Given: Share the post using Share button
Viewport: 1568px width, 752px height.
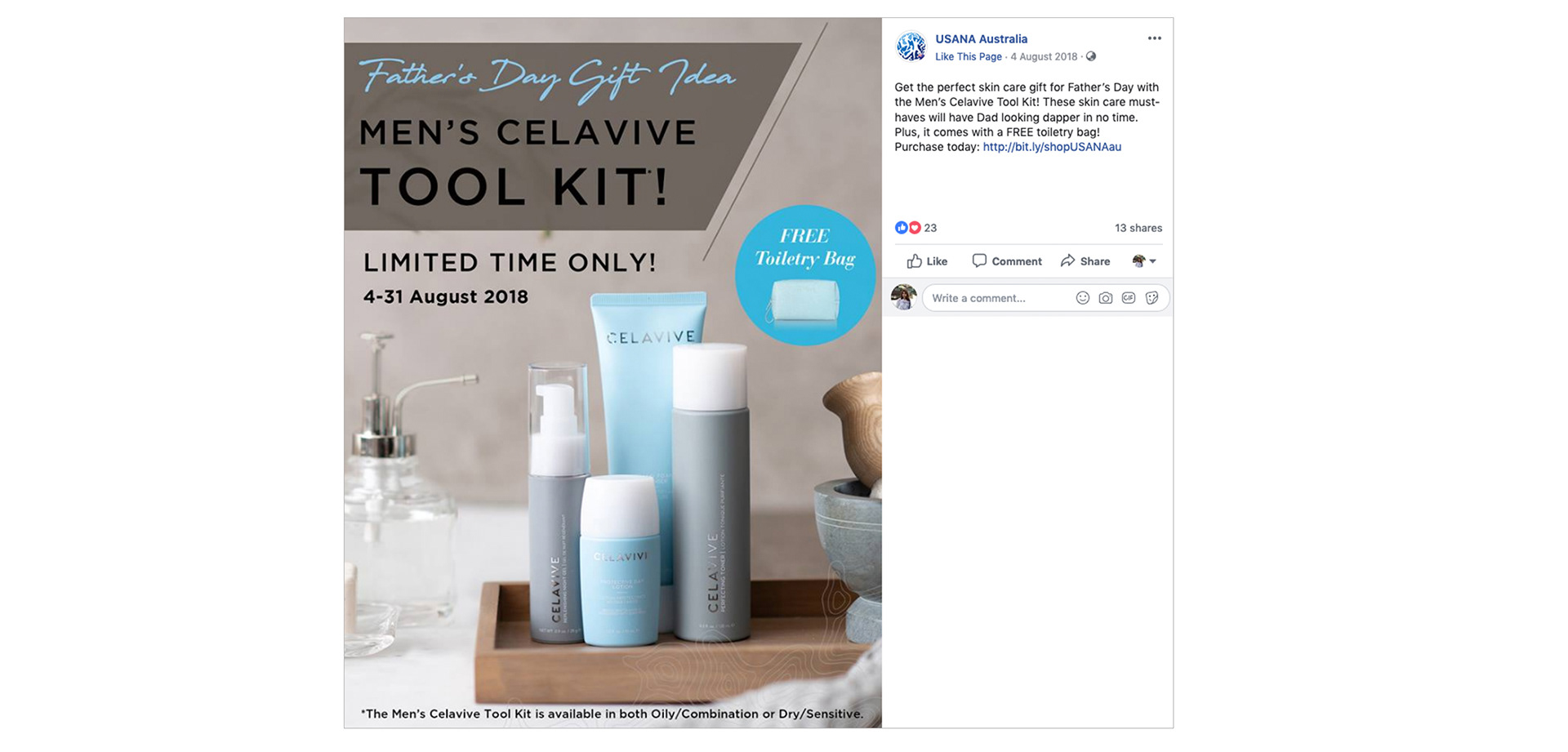Looking at the screenshot, I should tap(1085, 261).
